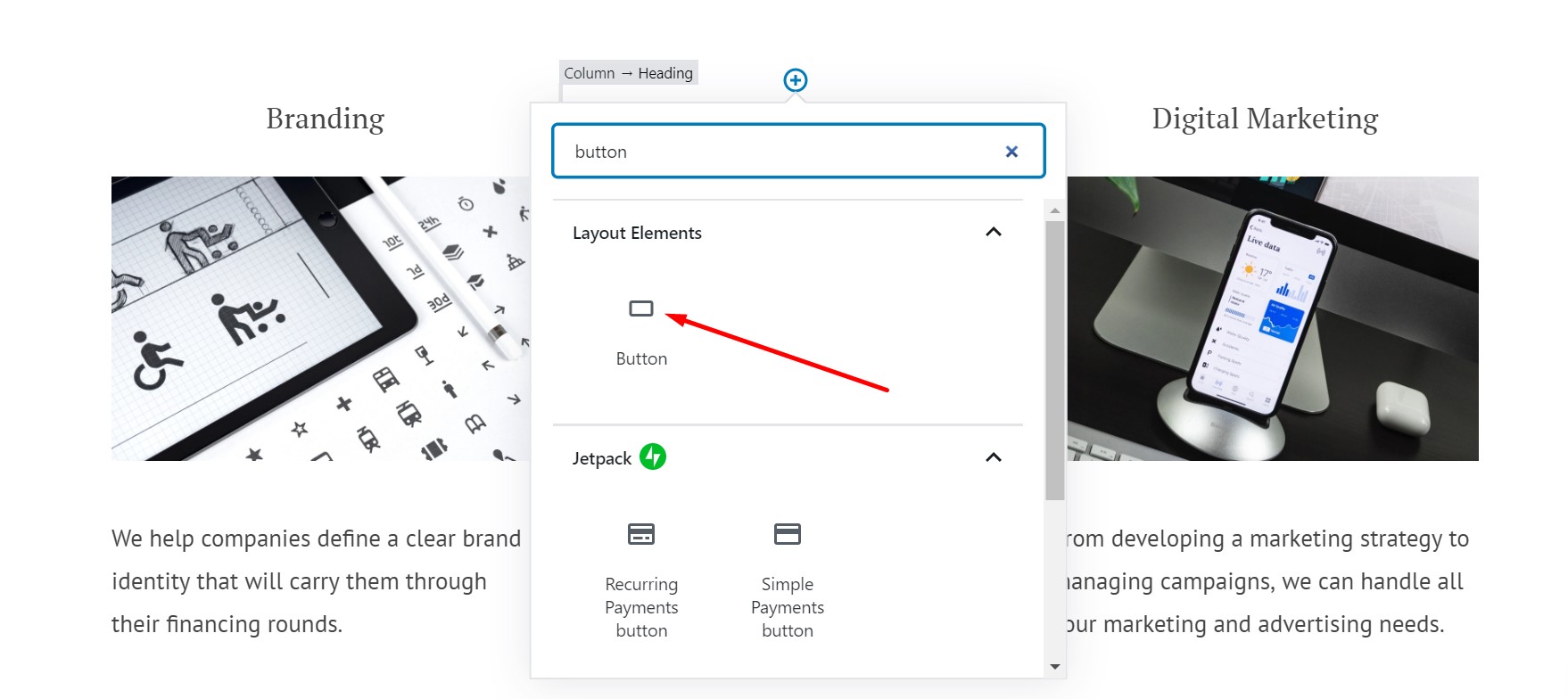Screen dimensions: 1568x699
Task: Select the Branding heading
Action: [325, 119]
